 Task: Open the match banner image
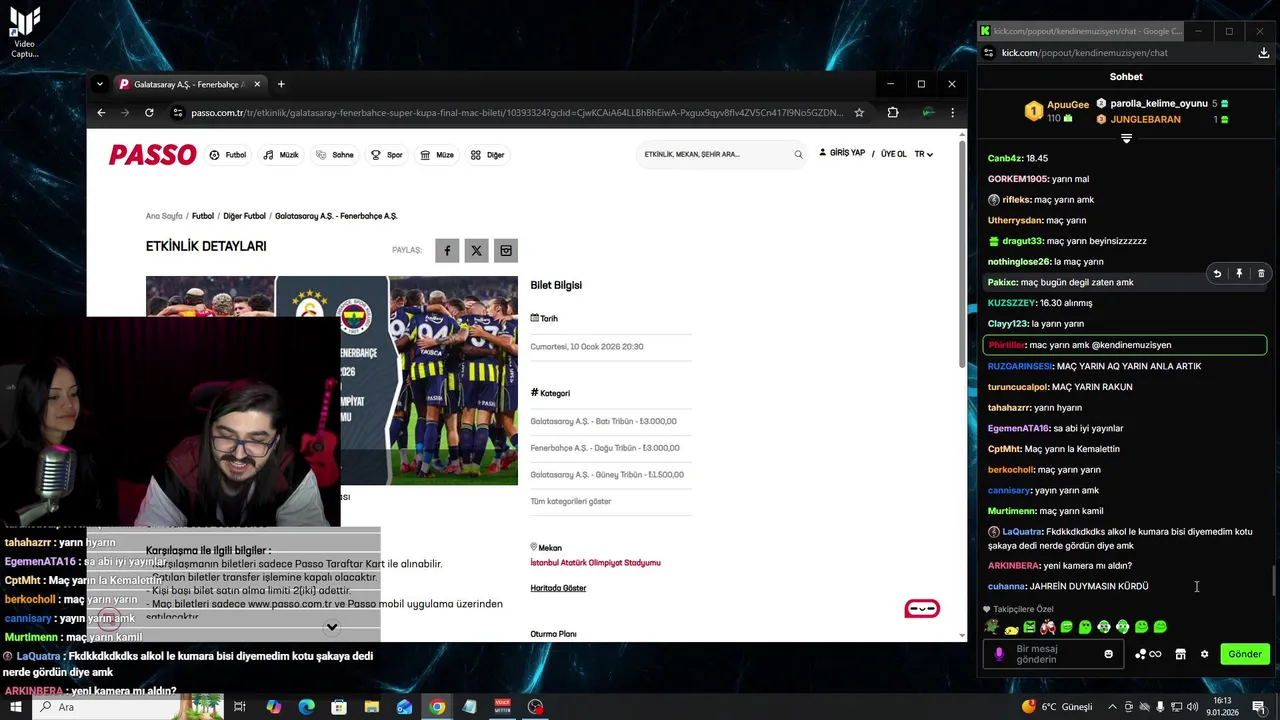coord(332,380)
